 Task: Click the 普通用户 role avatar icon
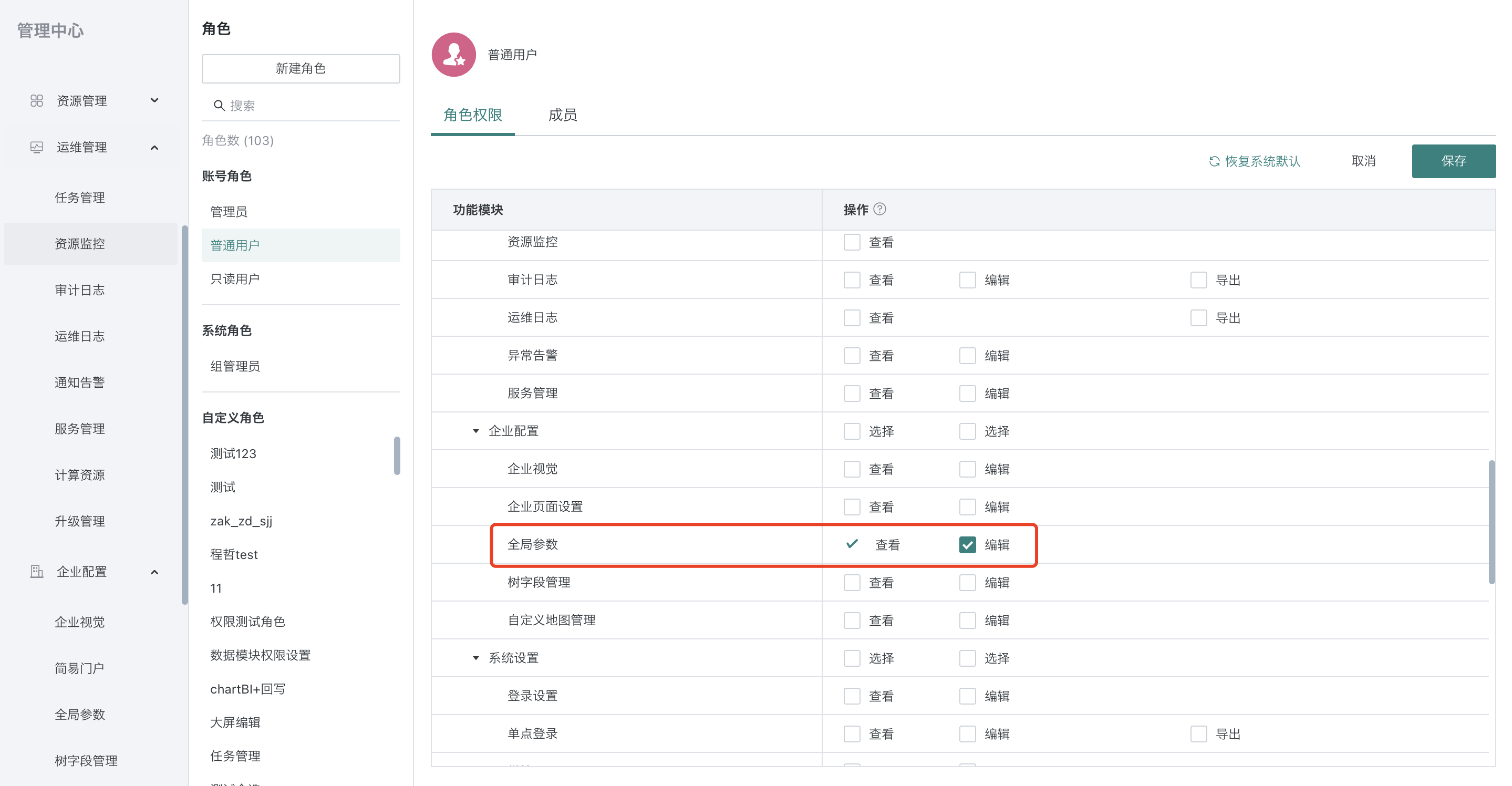(453, 55)
